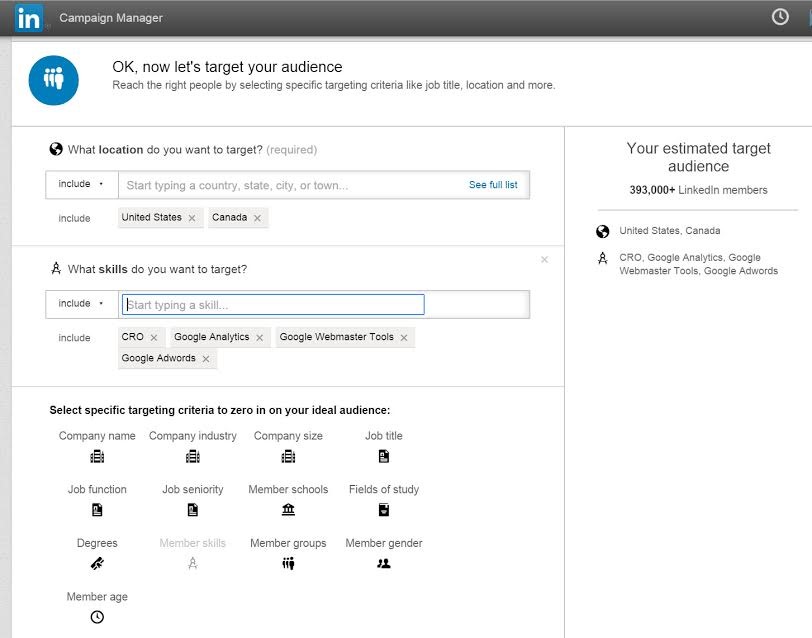Click the United States tag text
Viewport: 812px width, 638px height.
click(151, 218)
